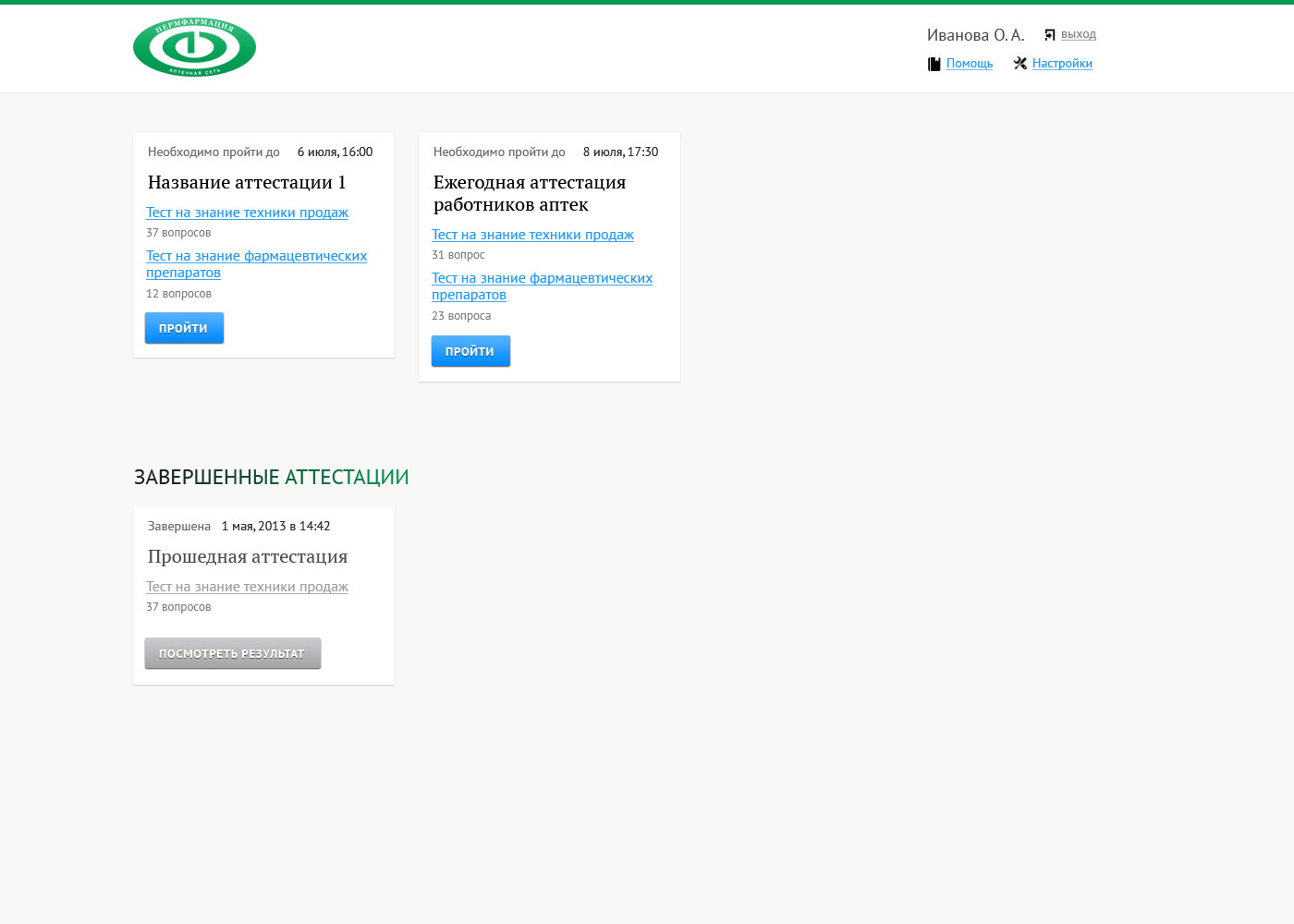This screenshot has width=1294, height=924.
Task: Click the Помощь book icon
Action: [934, 64]
